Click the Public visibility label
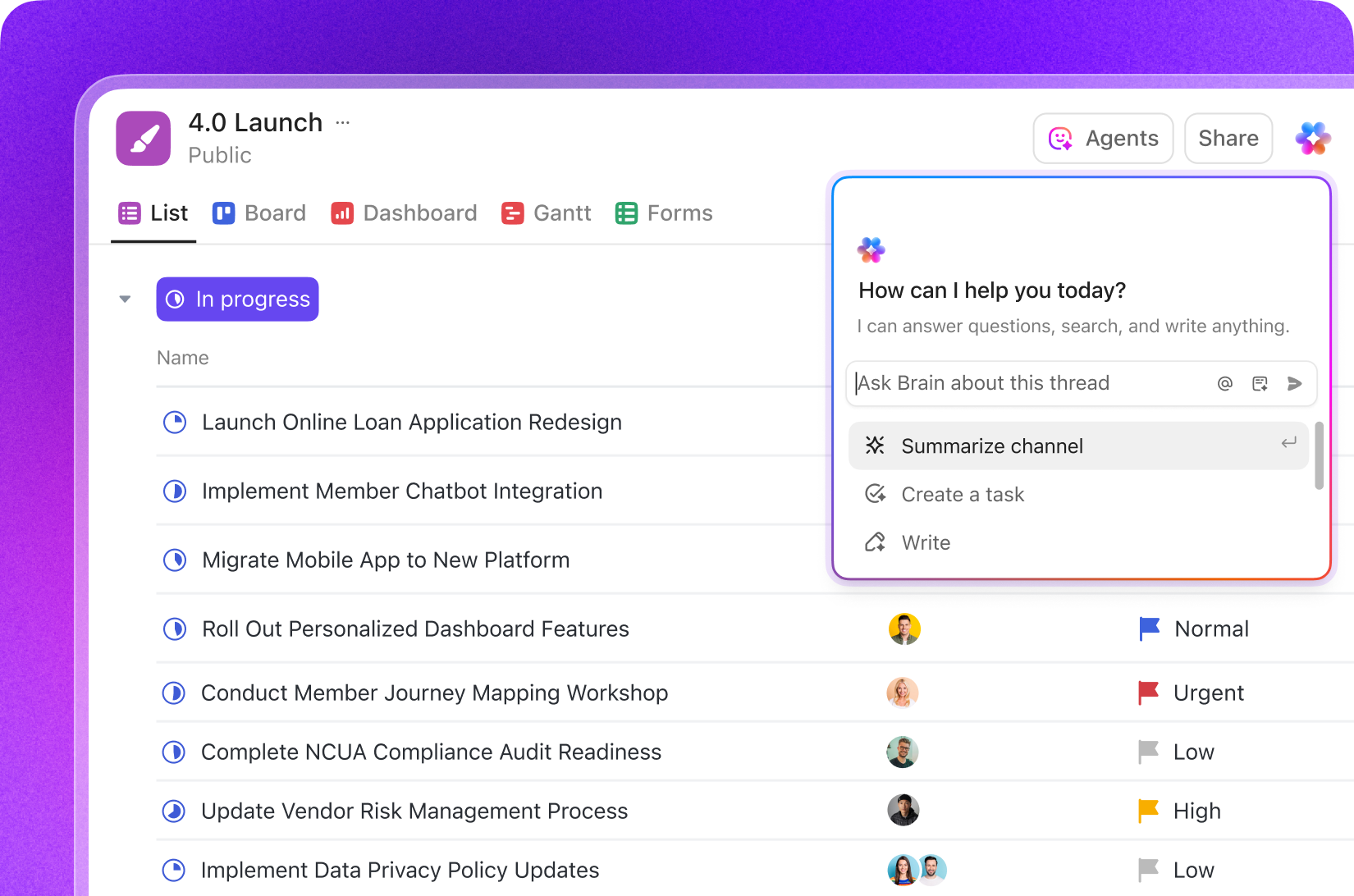This screenshot has width=1354, height=896. (x=220, y=155)
